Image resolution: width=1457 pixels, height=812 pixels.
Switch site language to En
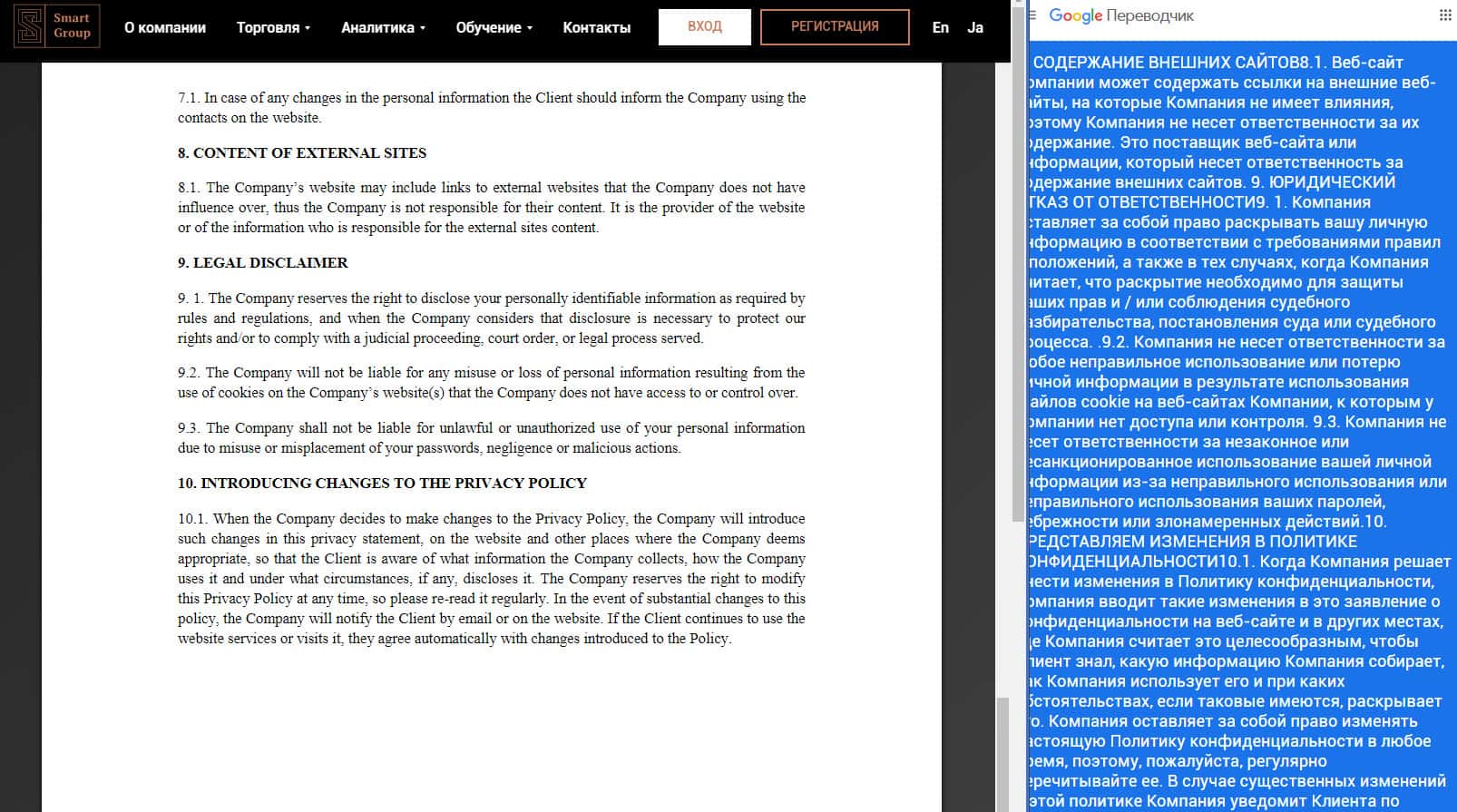940,27
